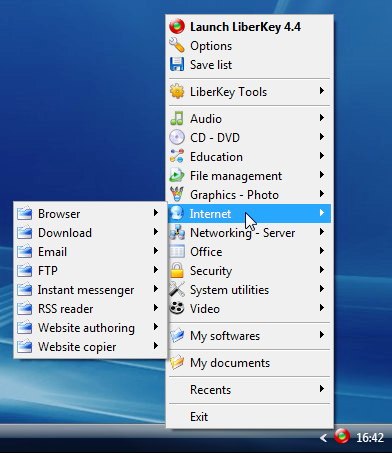Image resolution: width=392 pixels, height=453 pixels.
Task: Click the Graphics - Photo icon
Action: (177, 194)
